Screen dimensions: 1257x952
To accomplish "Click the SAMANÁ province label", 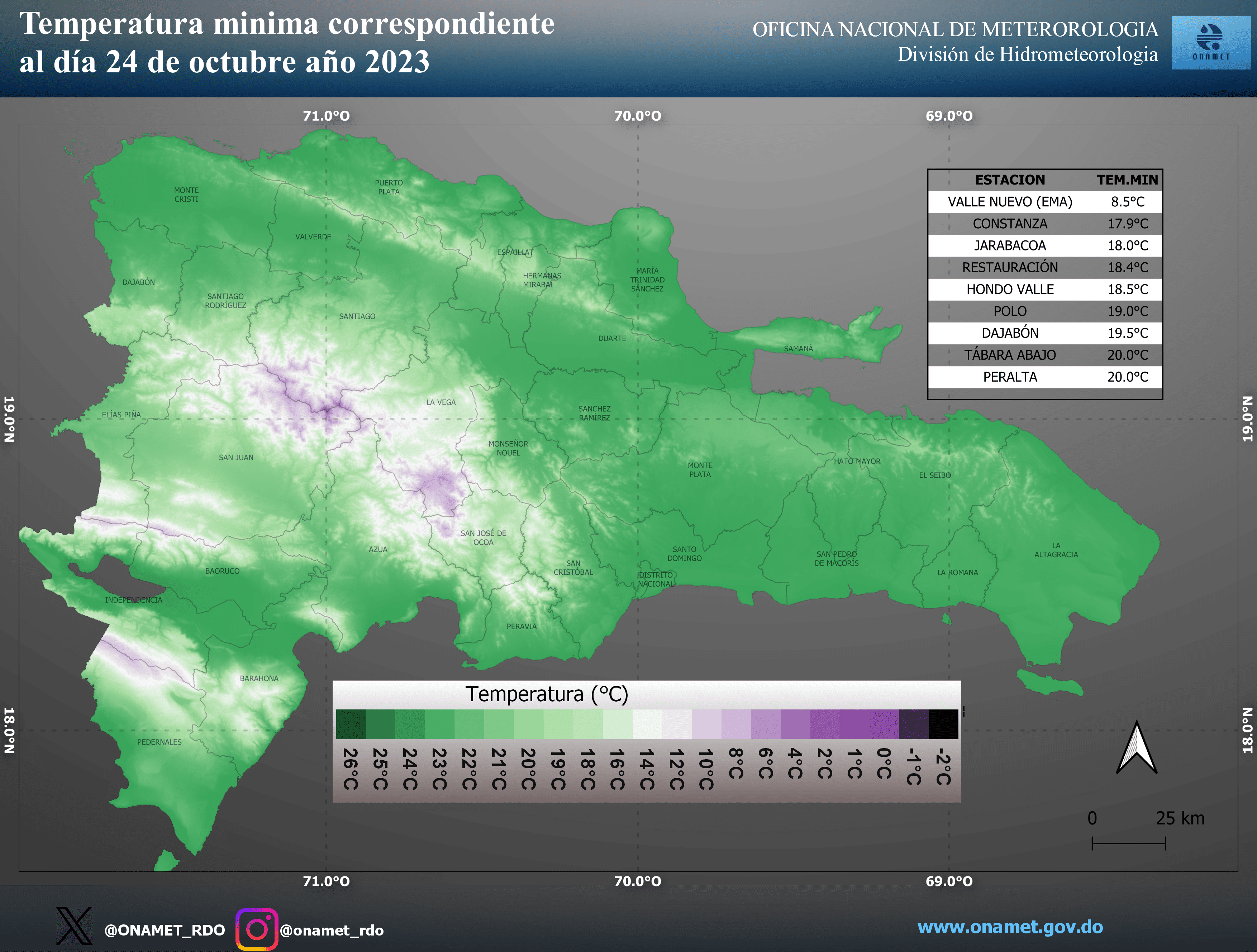I will tap(799, 348).
